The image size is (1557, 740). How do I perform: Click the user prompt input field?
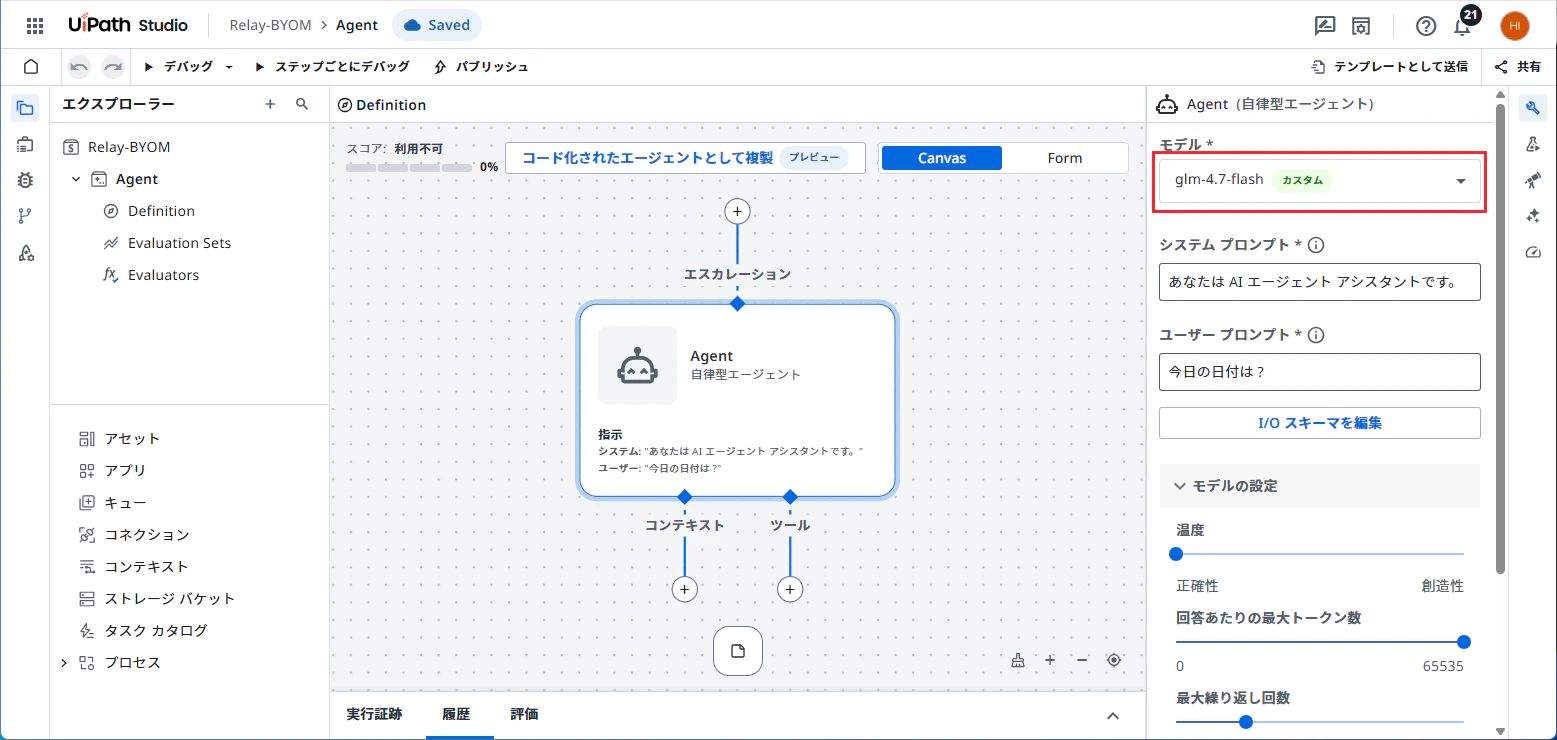(1319, 372)
